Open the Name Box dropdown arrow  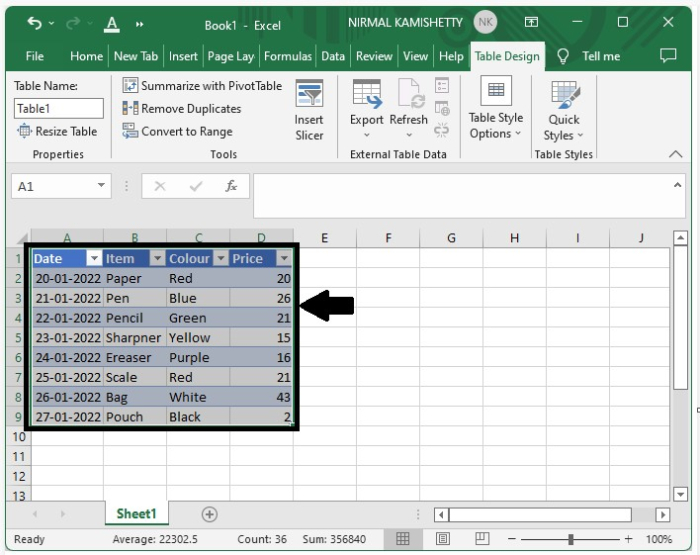[101, 185]
